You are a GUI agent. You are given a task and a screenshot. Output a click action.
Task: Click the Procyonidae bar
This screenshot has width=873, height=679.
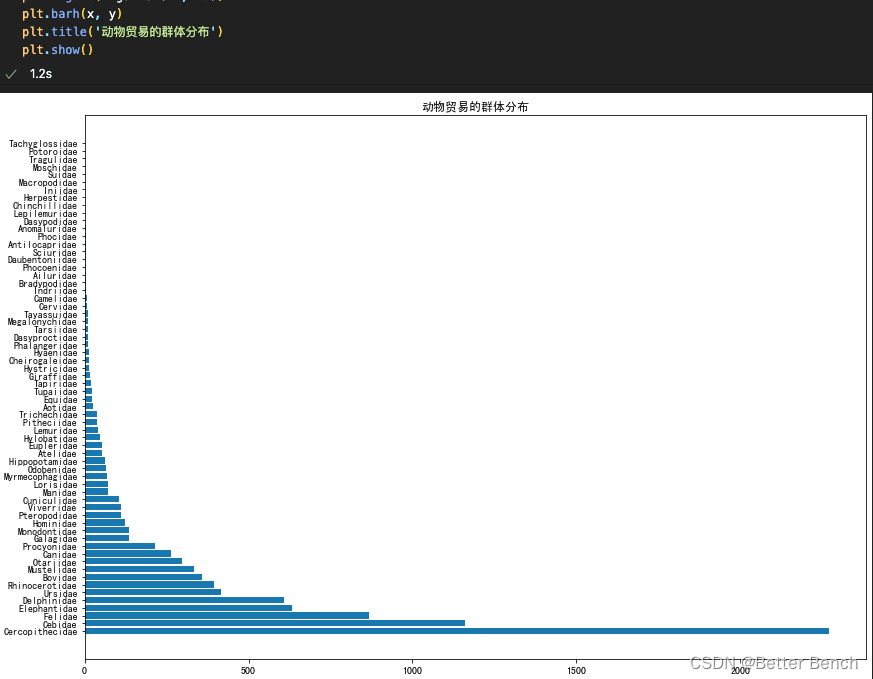coord(120,546)
